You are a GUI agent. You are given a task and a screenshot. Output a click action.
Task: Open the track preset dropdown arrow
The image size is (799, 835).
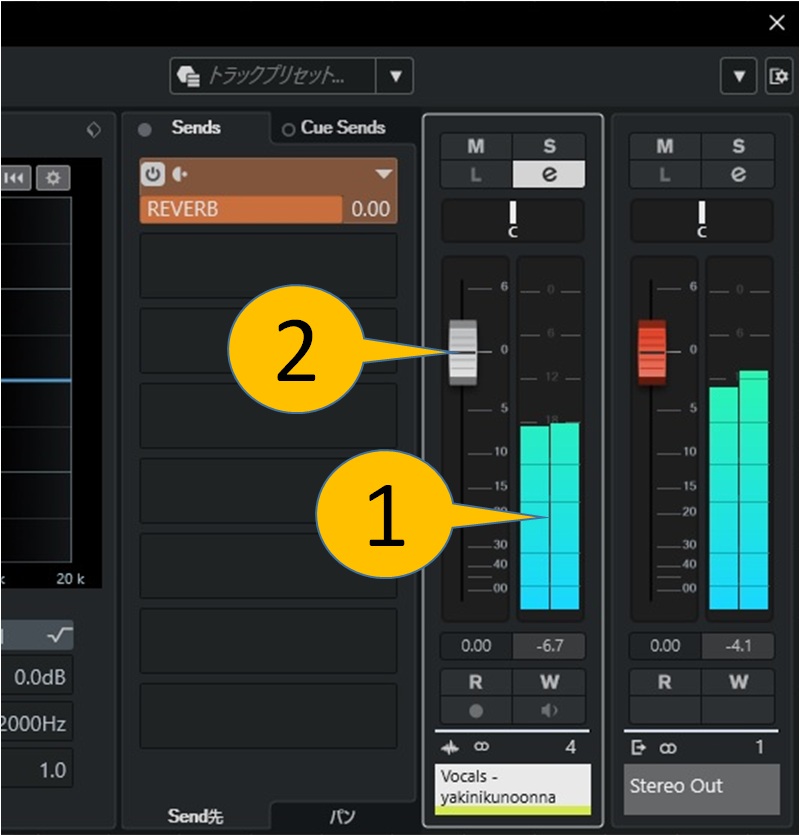tap(395, 76)
